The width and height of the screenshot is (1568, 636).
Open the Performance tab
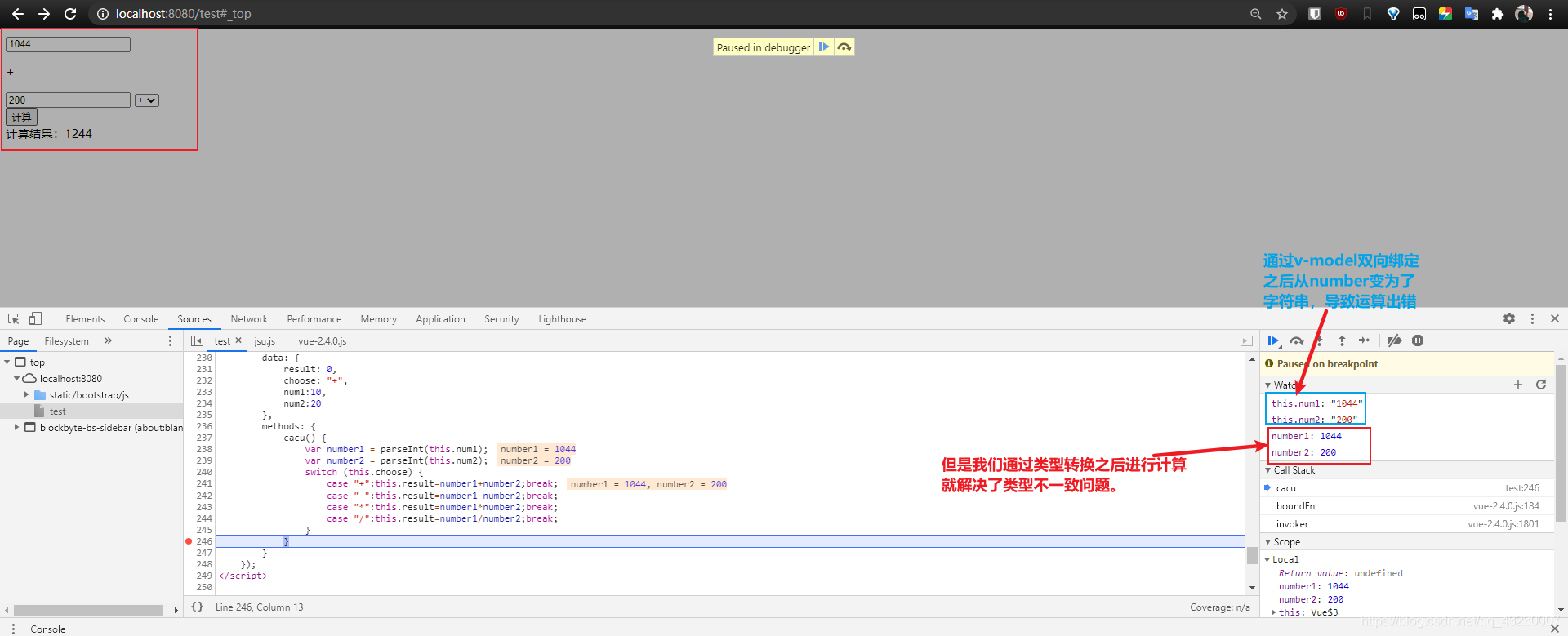pyautogui.click(x=314, y=319)
